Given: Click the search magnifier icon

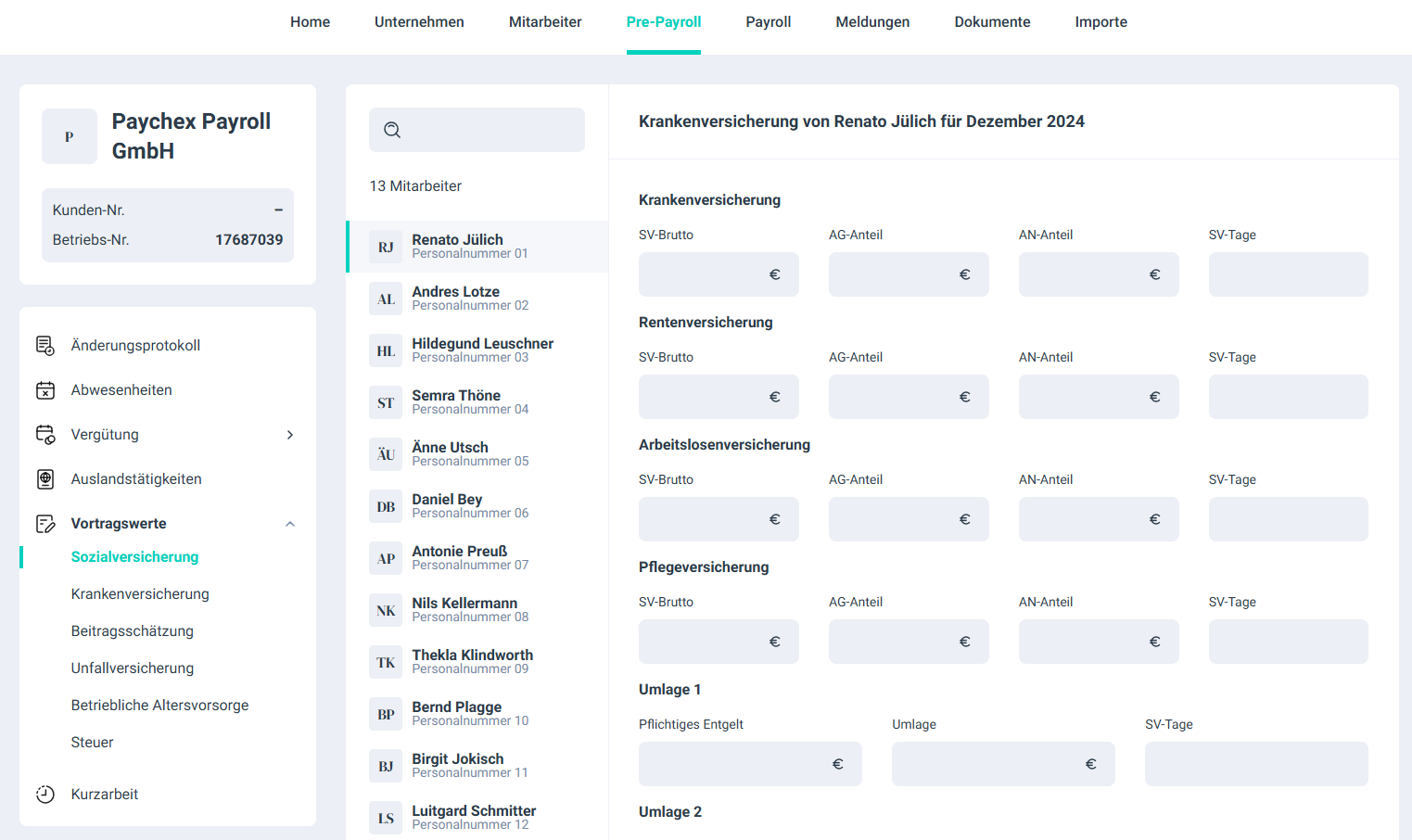Looking at the screenshot, I should [392, 130].
